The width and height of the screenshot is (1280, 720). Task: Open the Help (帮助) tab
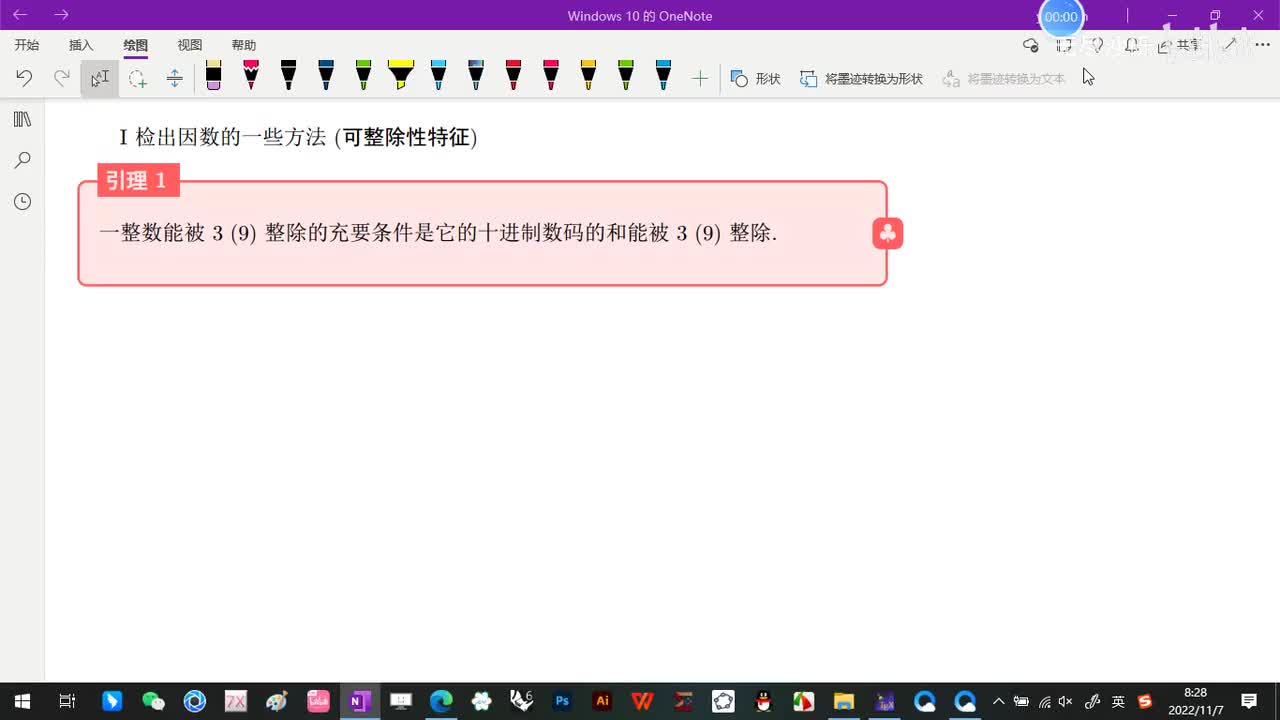point(244,45)
